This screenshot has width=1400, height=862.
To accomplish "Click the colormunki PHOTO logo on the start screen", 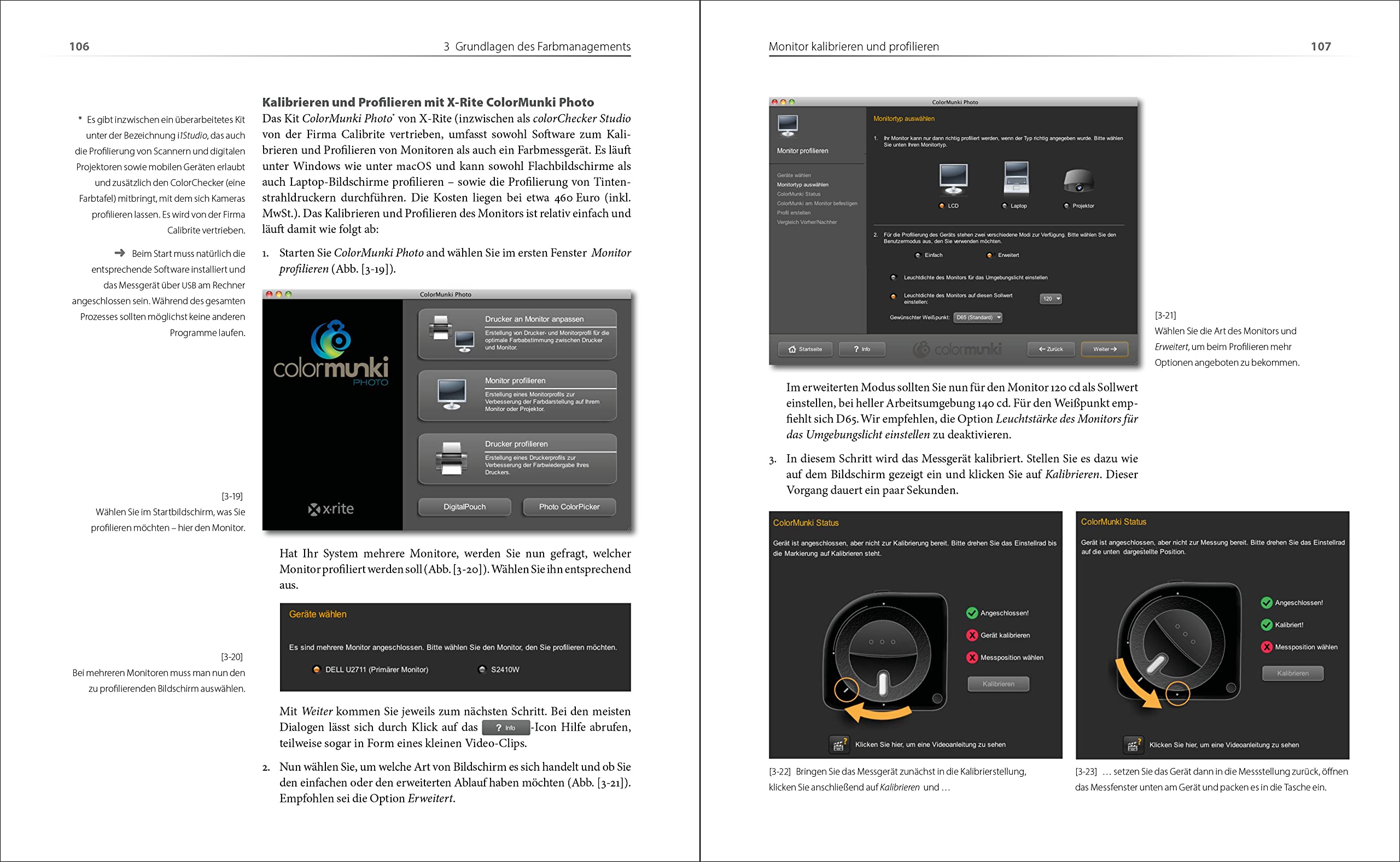I will click(x=331, y=354).
